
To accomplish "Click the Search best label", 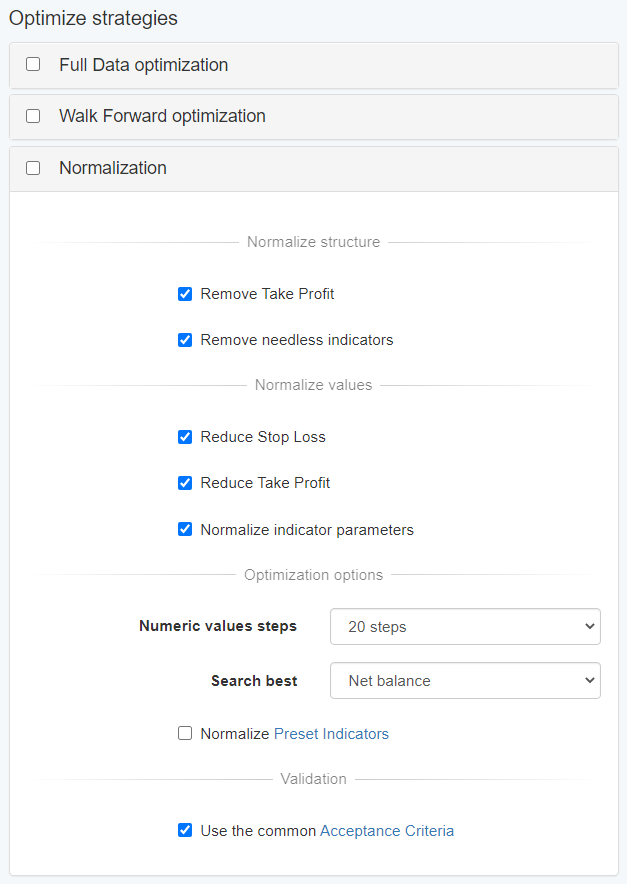I will click(x=254, y=681).
